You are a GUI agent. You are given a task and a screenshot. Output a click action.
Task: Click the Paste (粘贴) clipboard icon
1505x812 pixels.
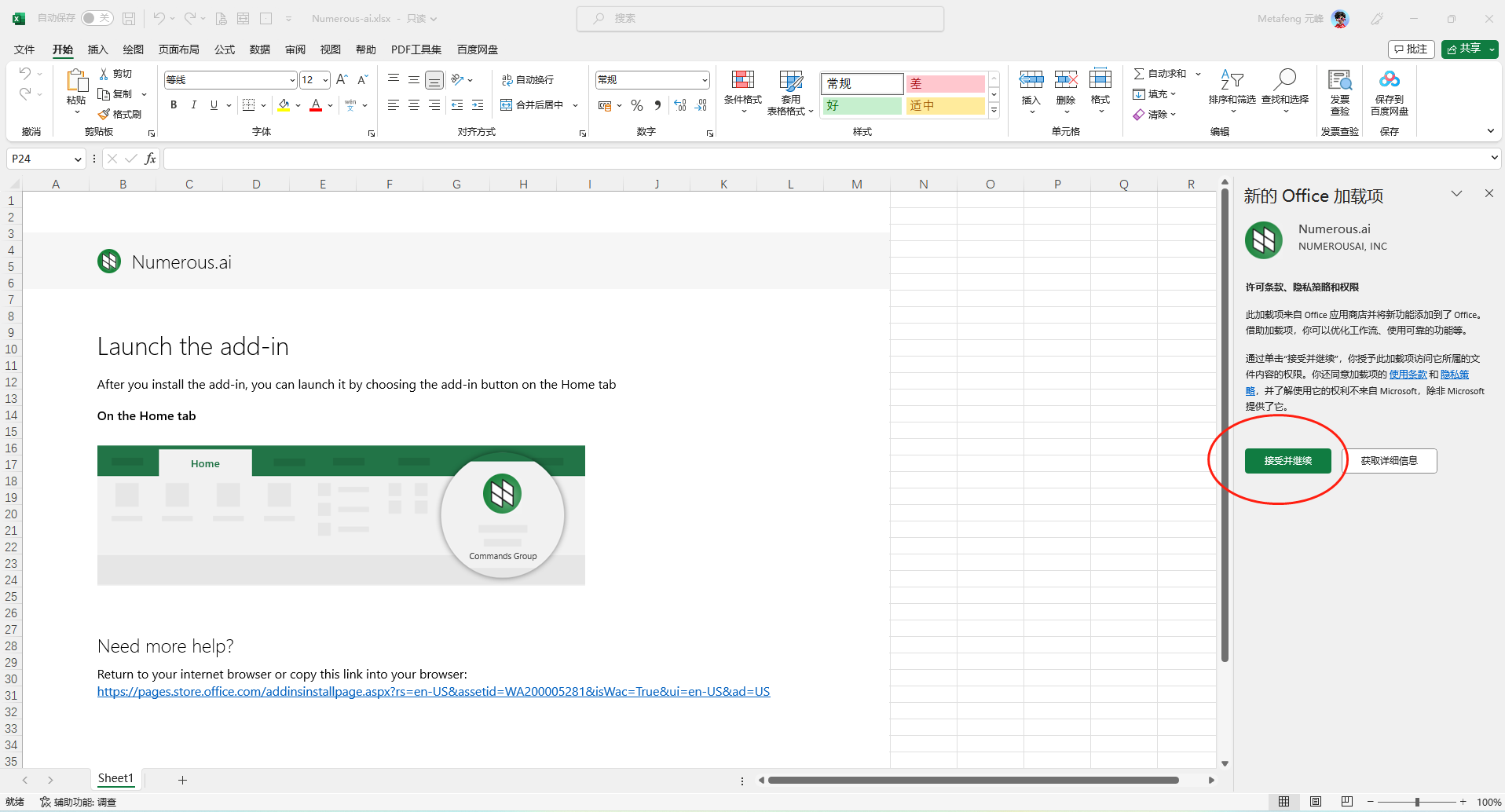pyautogui.click(x=76, y=80)
